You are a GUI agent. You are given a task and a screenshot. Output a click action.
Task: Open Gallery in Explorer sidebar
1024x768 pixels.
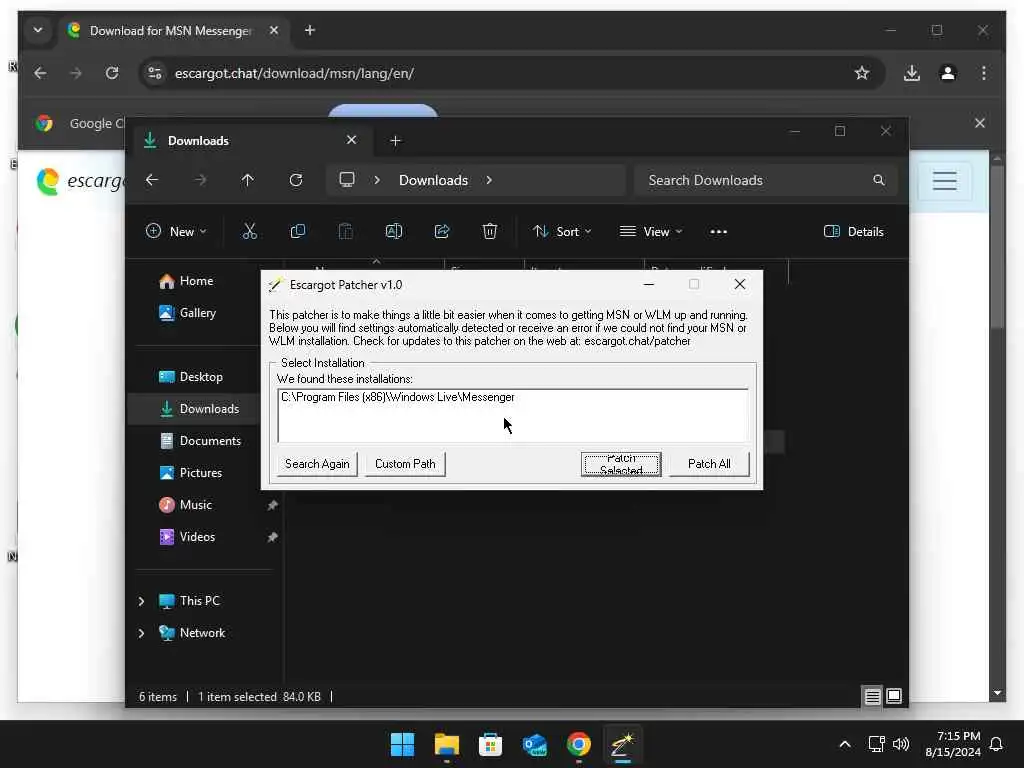coord(197,313)
